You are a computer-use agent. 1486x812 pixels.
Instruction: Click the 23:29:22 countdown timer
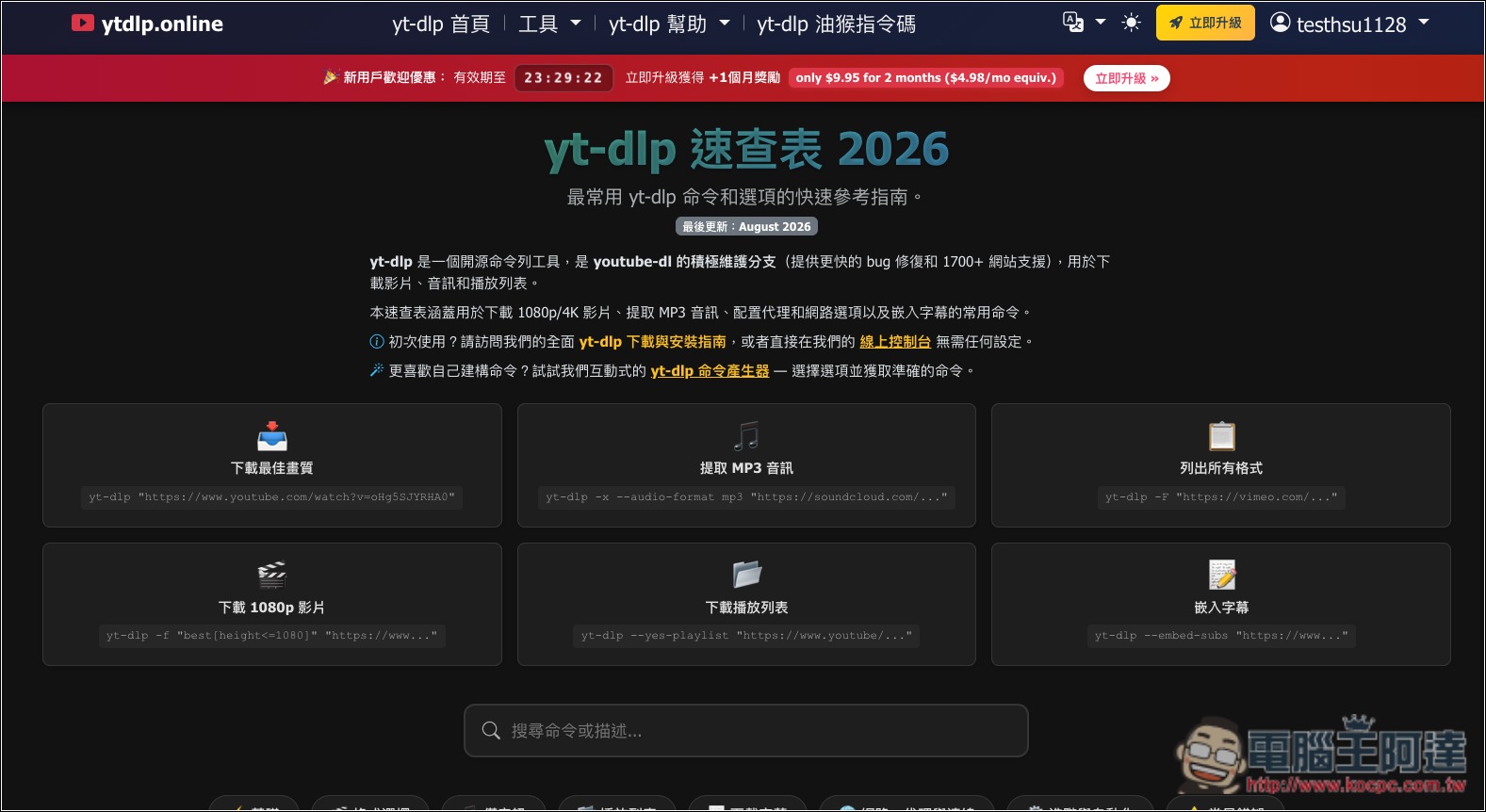[563, 78]
